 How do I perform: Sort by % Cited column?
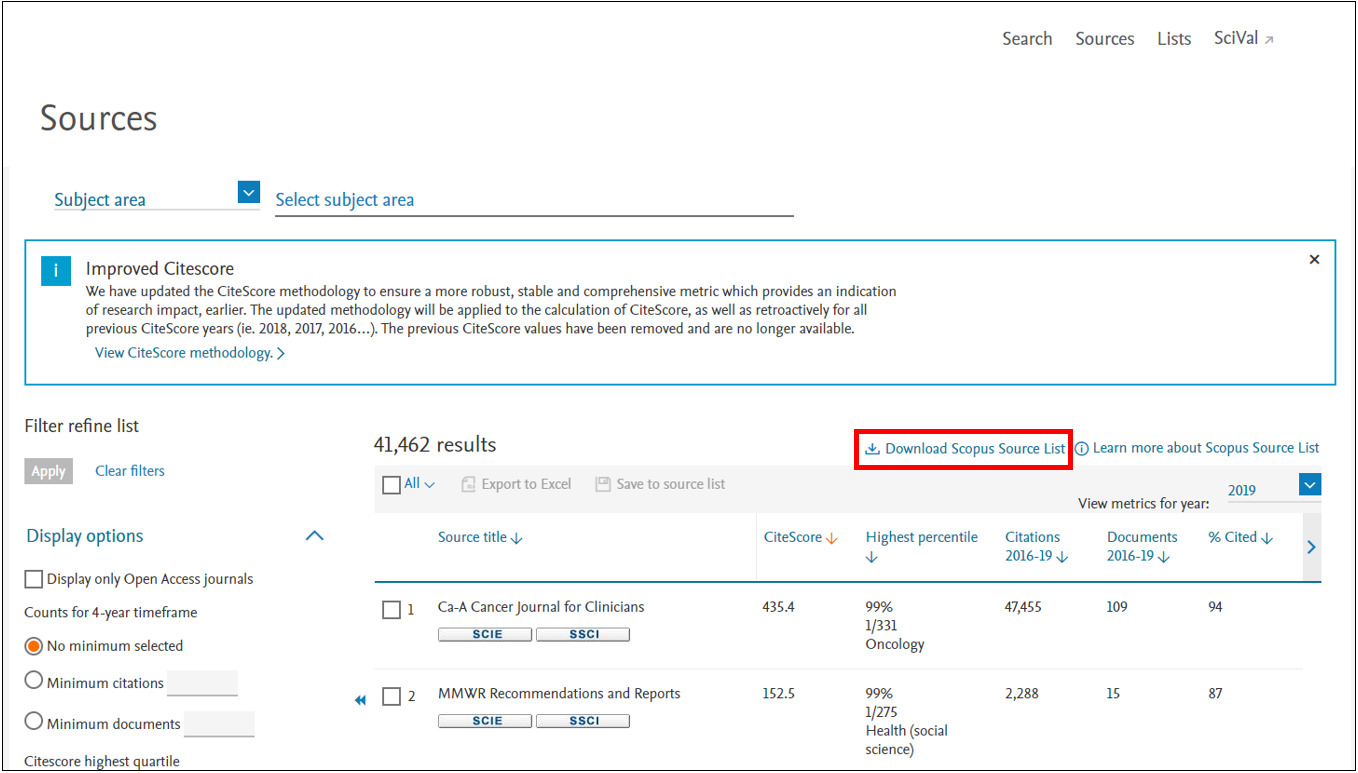(x=1241, y=537)
